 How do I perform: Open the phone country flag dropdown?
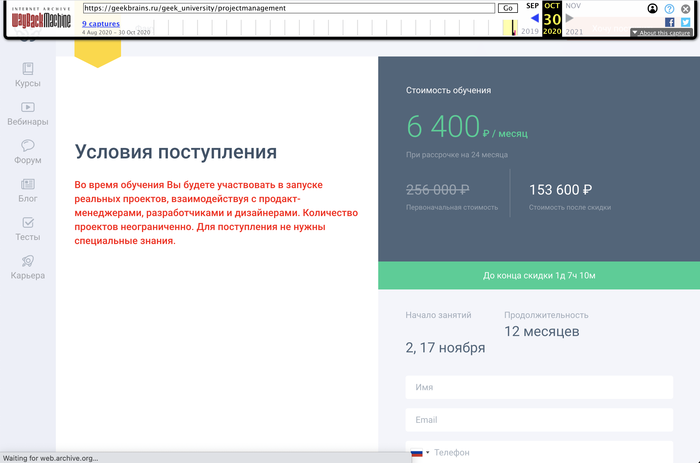tap(420, 452)
